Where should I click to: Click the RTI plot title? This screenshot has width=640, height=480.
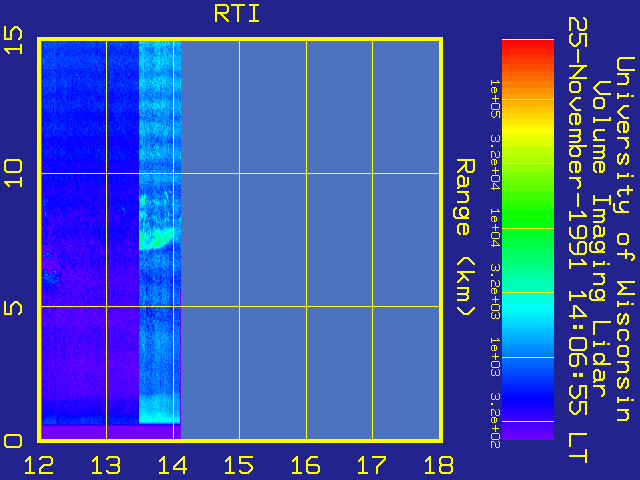(x=237, y=14)
